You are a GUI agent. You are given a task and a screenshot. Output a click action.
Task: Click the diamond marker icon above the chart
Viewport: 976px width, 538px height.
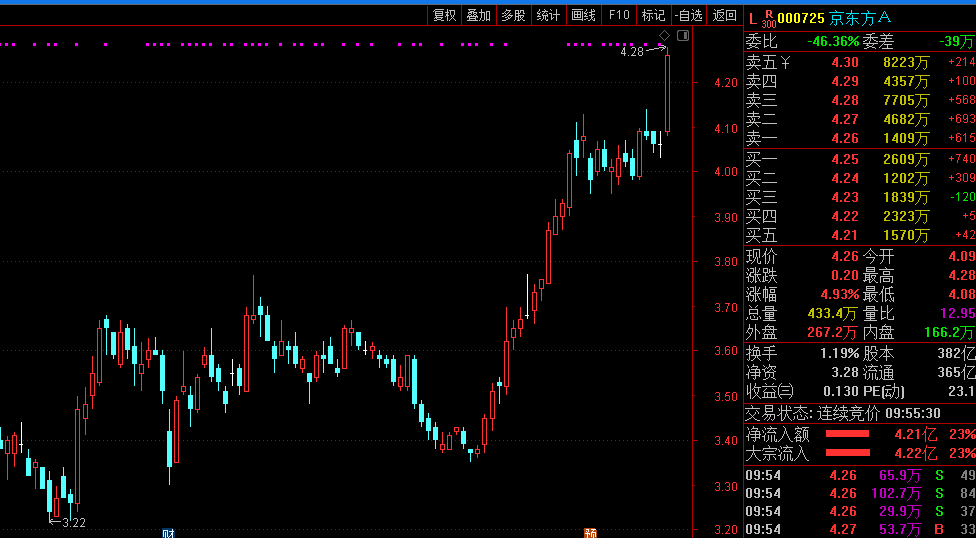tap(663, 36)
